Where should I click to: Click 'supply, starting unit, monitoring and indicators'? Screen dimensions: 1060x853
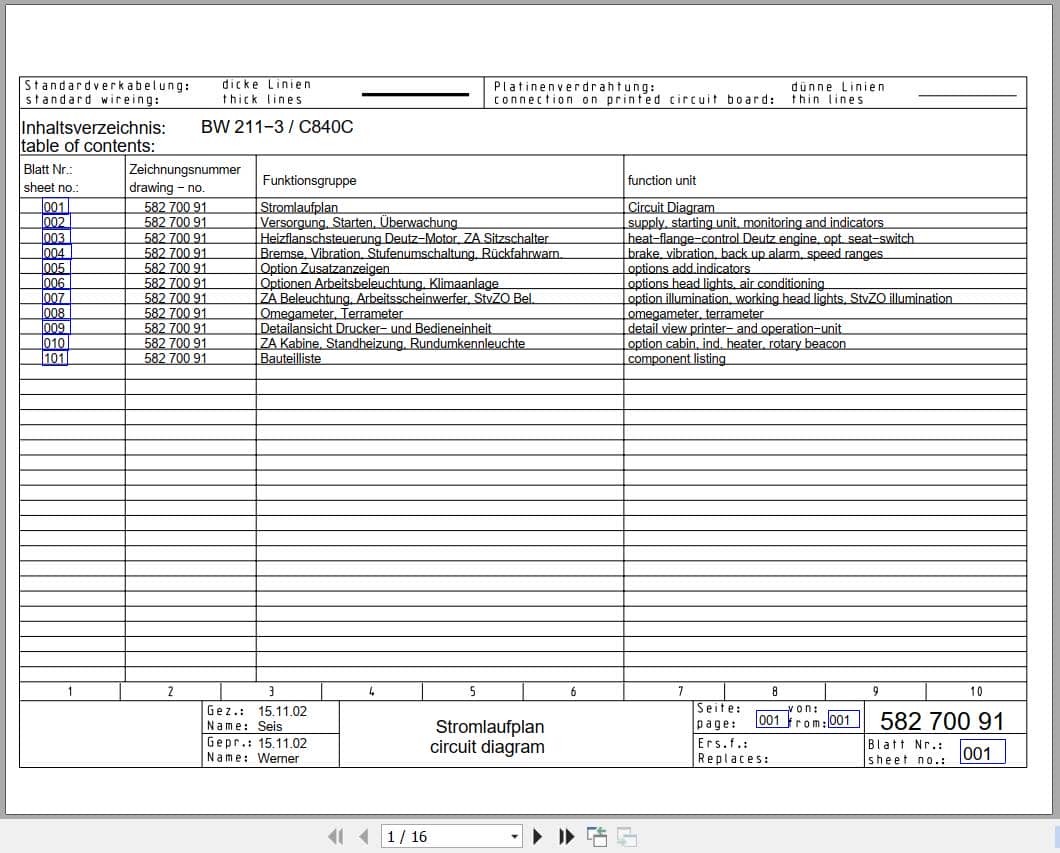point(756,222)
